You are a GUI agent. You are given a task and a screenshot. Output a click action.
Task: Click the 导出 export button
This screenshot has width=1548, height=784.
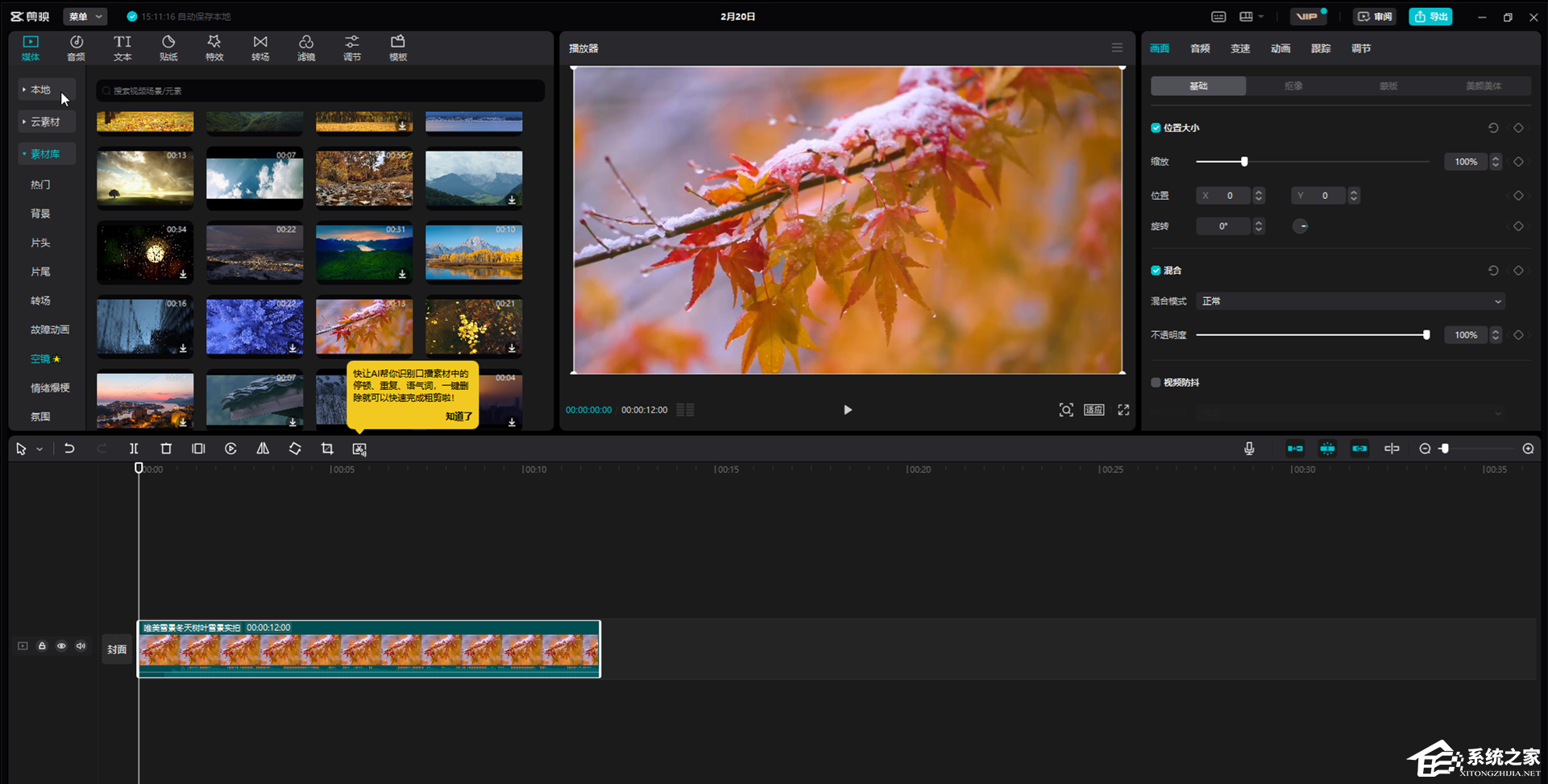click(1430, 16)
